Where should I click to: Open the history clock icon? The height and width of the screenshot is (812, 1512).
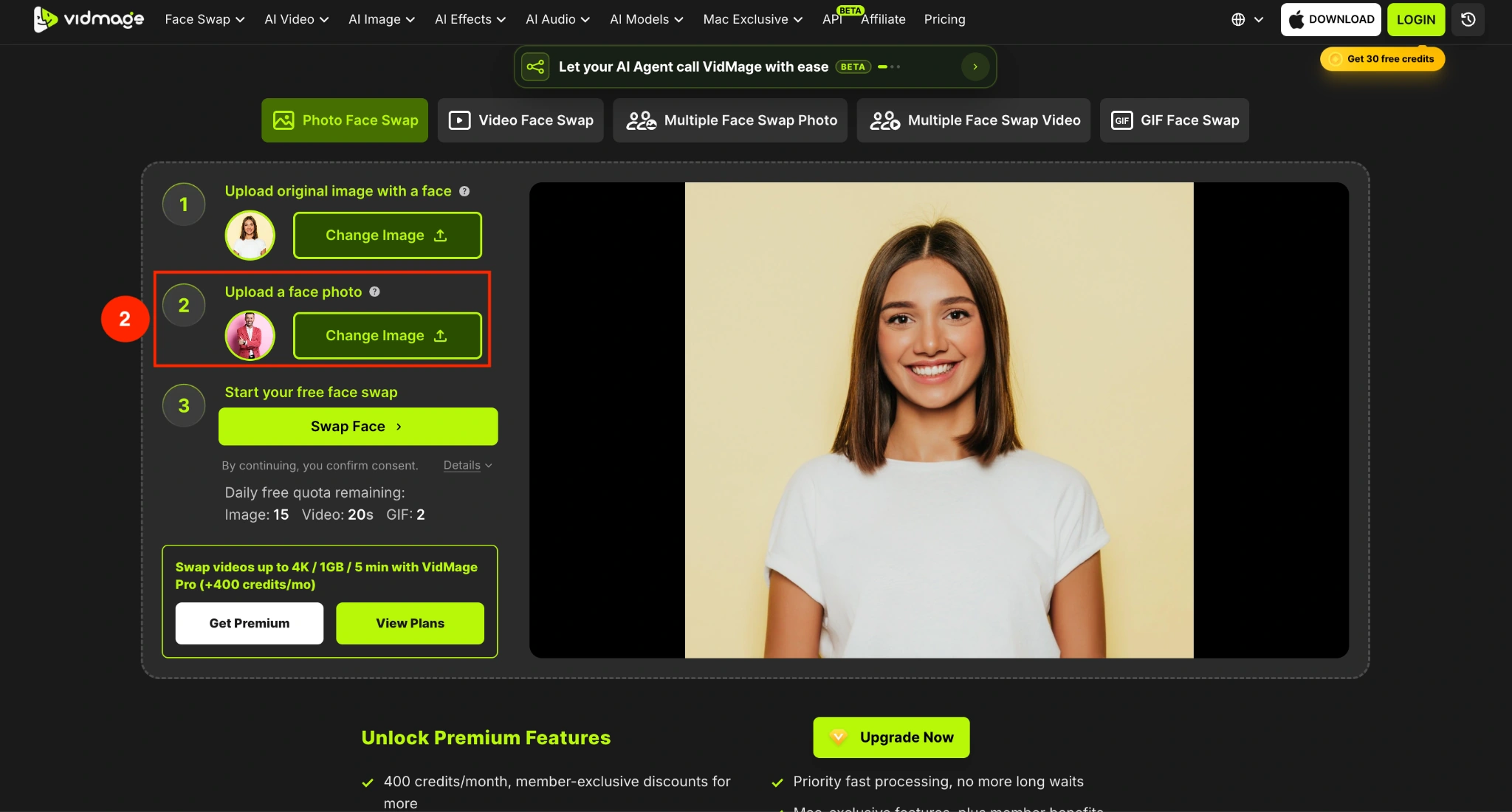click(1468, 19)
